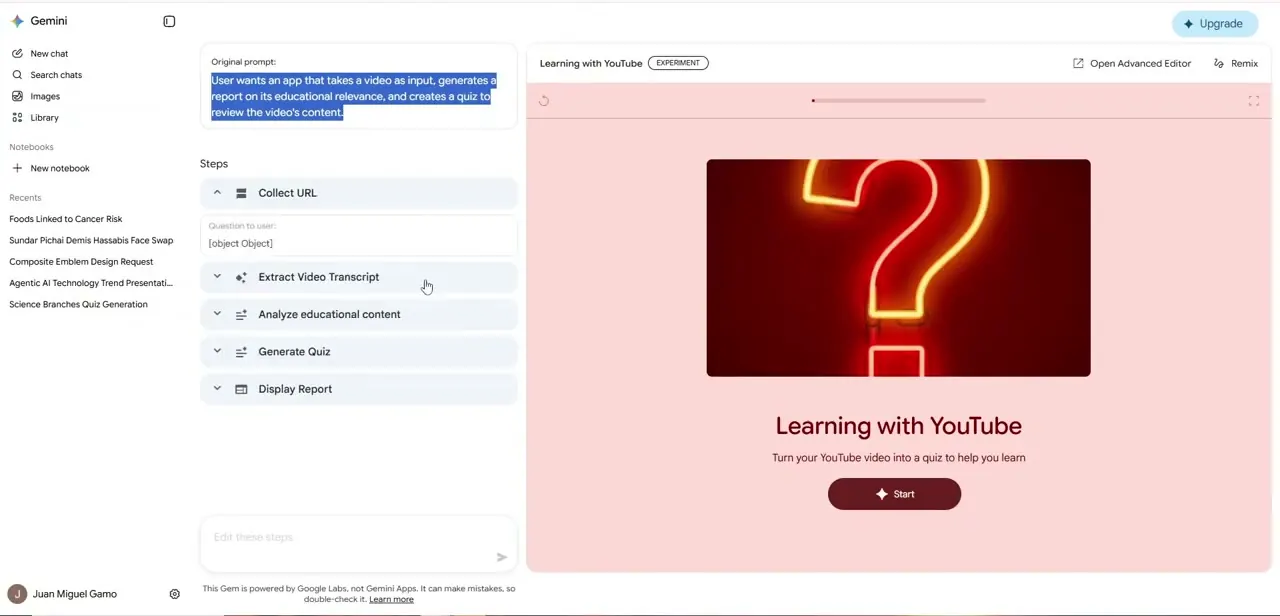This screenshot has width=1280, height=616.
Task: Click the Juan Miguel Gamo account name
Action: click(75, 594)
